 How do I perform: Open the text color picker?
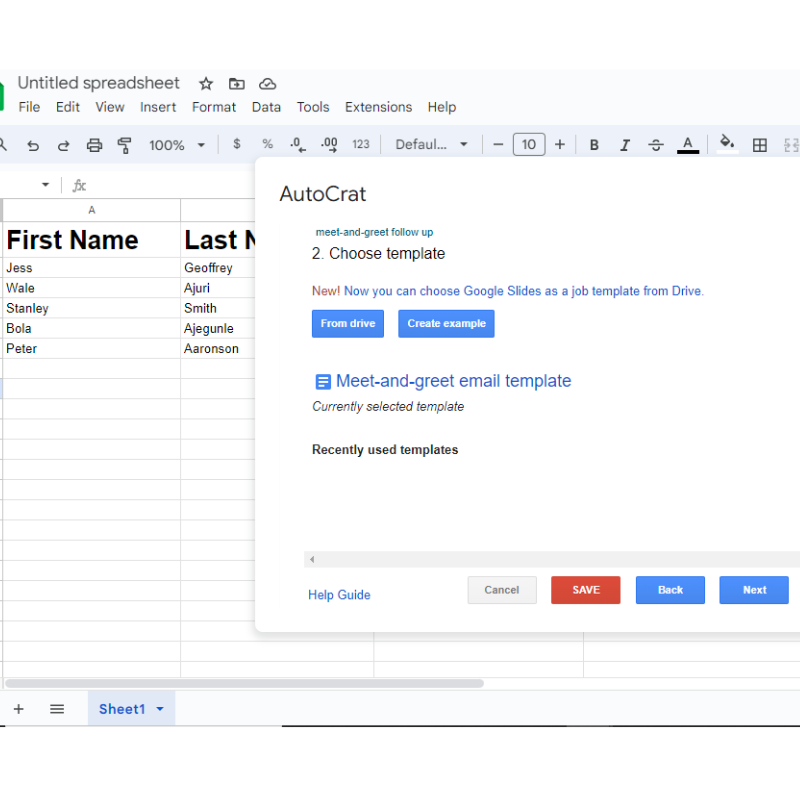click(688, 145)
